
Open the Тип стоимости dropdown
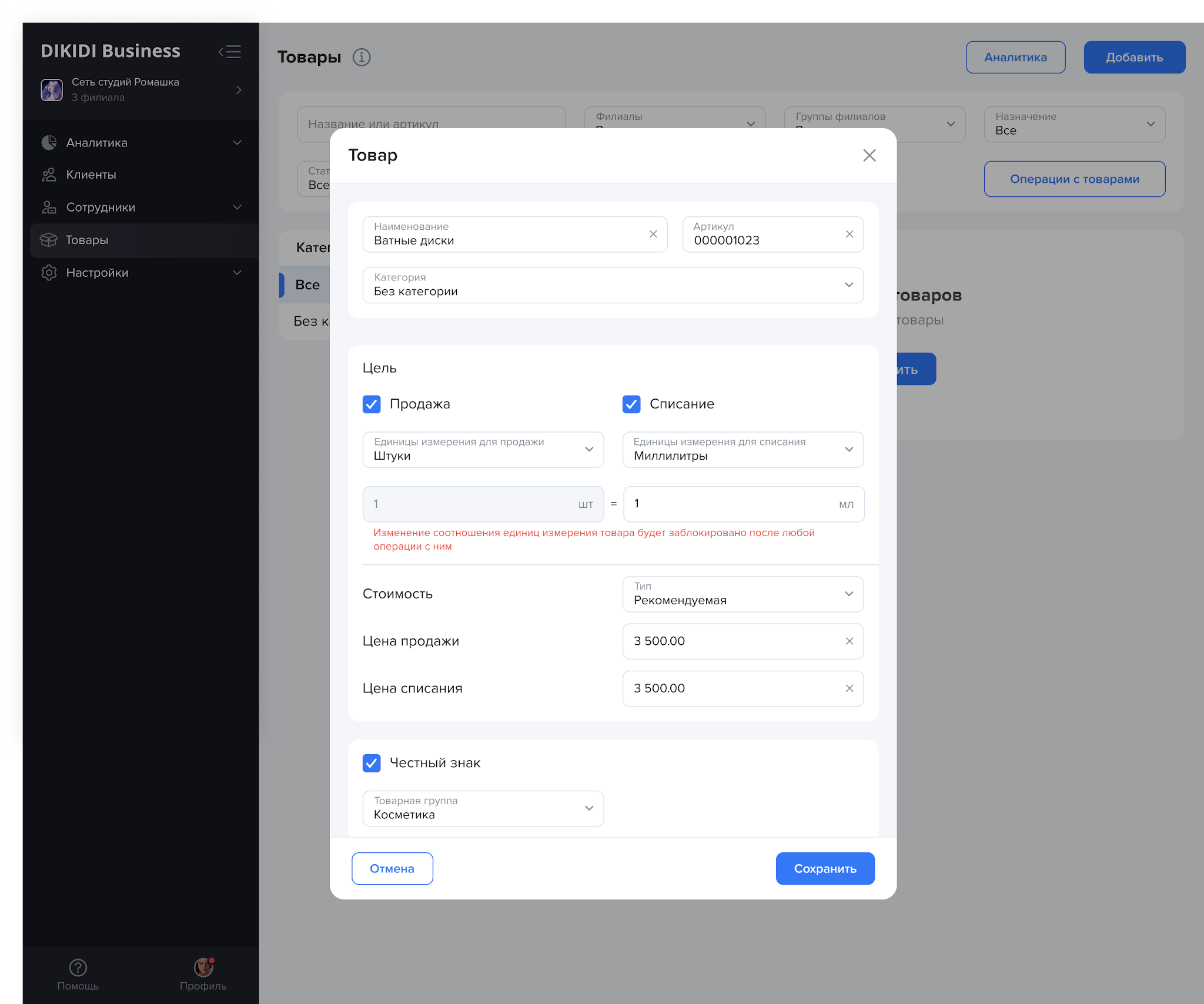tap(743, 594)
